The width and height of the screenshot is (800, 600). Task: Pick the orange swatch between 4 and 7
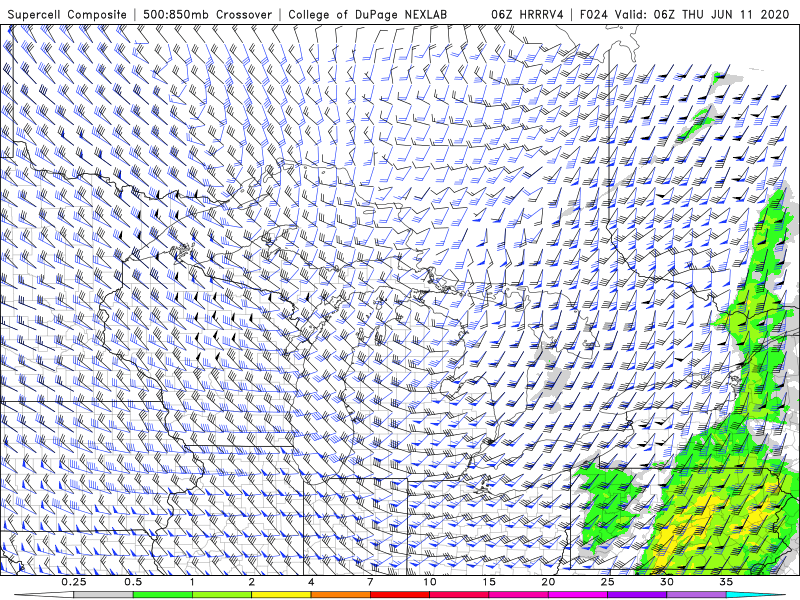coord(340,595)
